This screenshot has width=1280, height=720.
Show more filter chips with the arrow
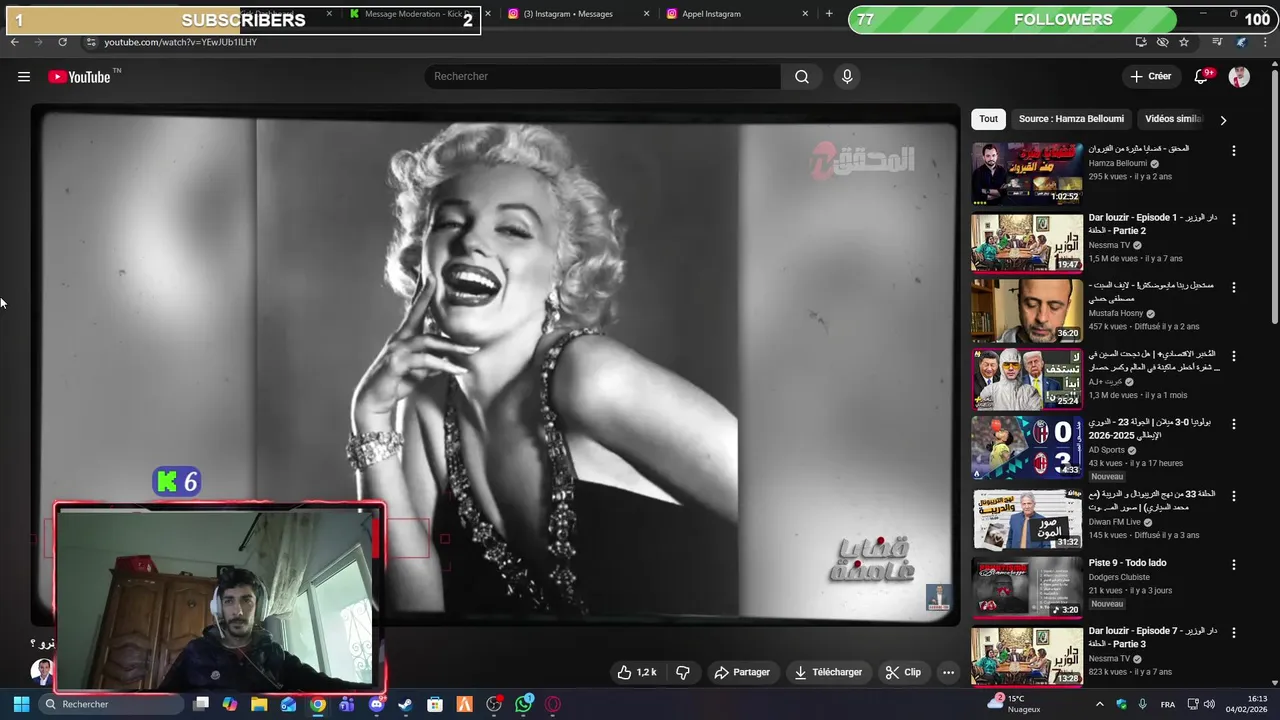1222,119
